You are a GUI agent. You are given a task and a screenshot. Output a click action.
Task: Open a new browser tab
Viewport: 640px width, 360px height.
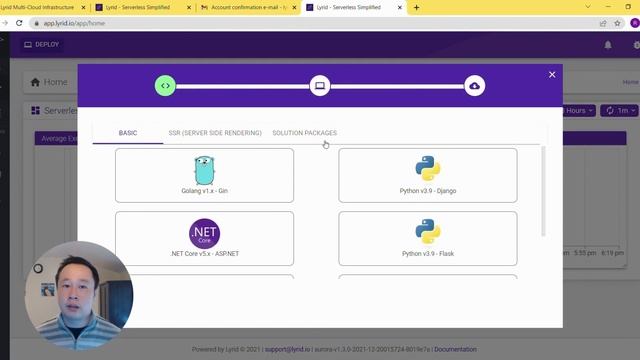[x=416, y=7]
